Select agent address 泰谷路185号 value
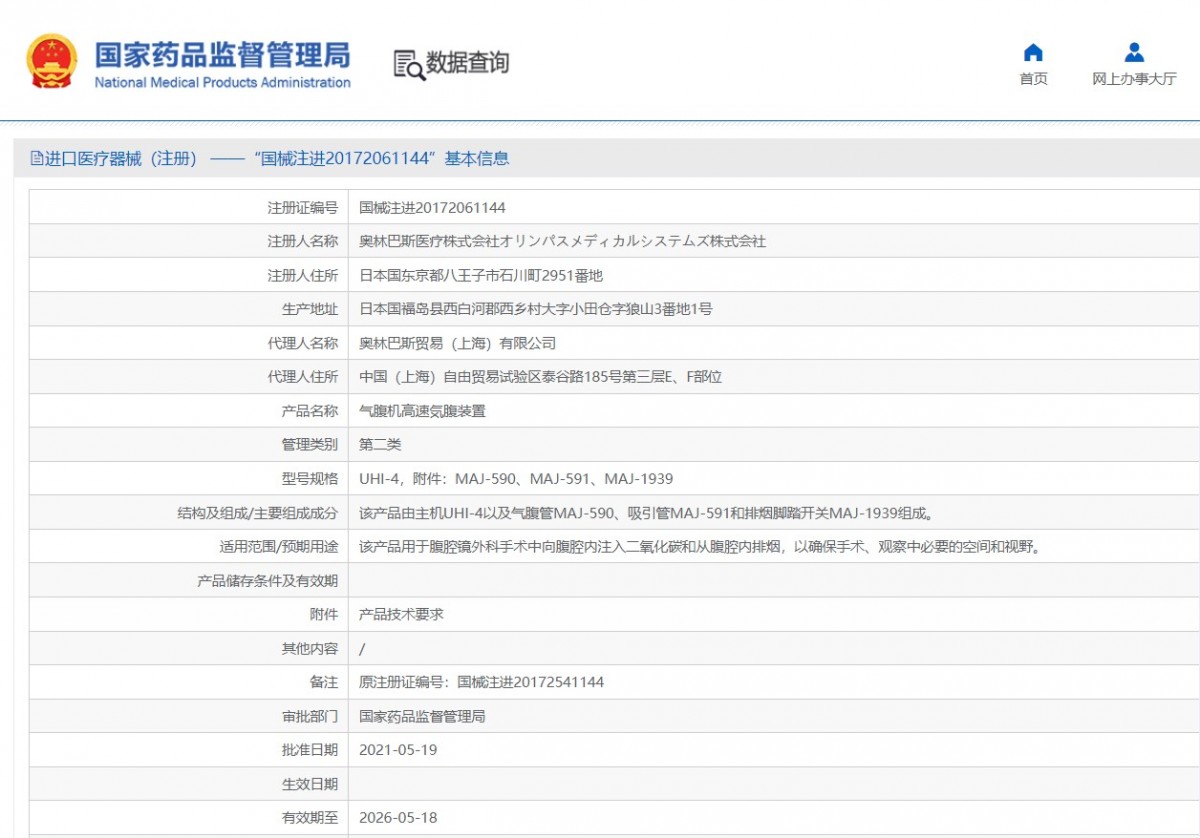 click(540, 377)
